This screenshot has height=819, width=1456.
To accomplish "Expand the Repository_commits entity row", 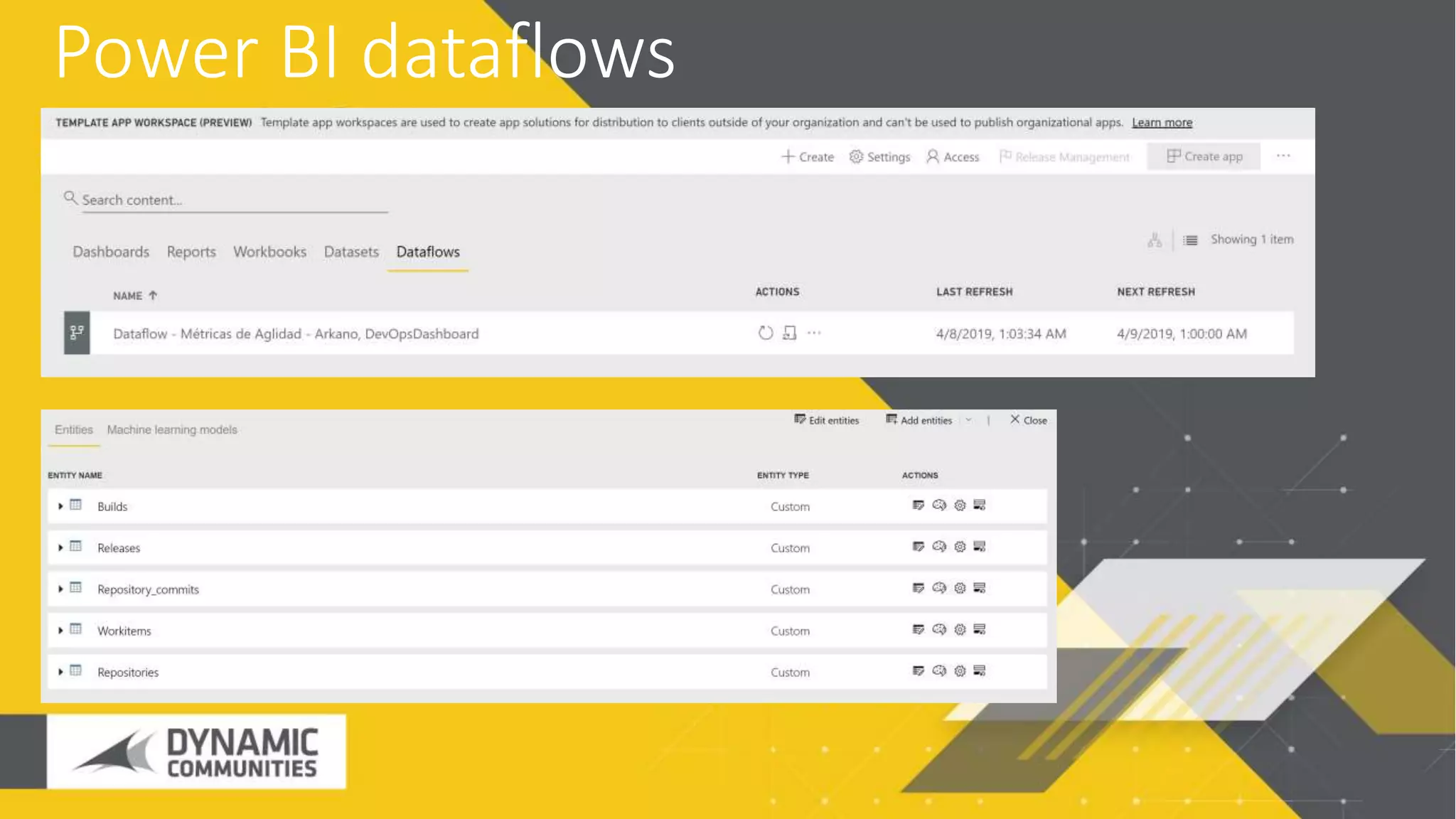I will 60,589.
